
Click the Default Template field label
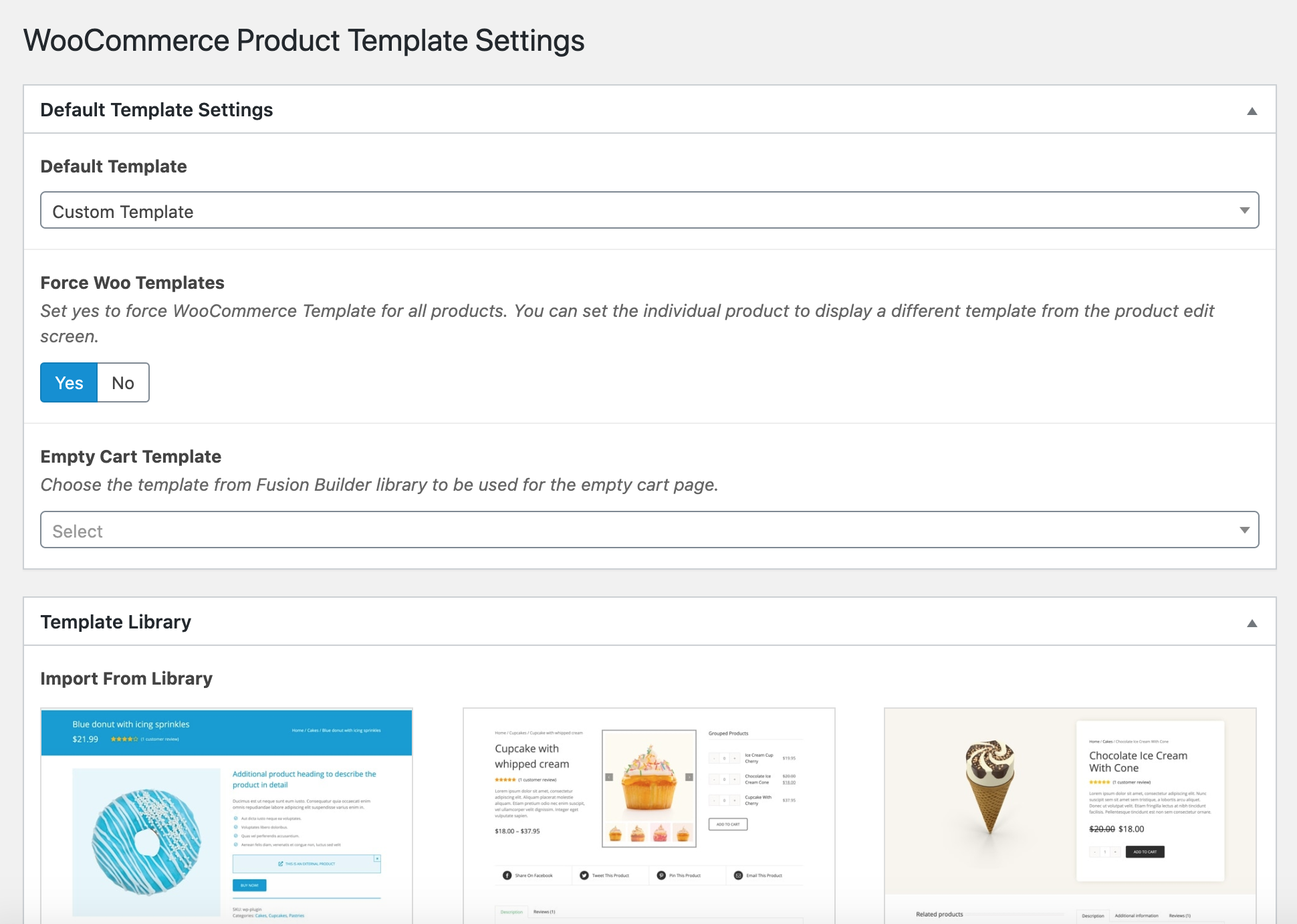[x=114, y=166]
